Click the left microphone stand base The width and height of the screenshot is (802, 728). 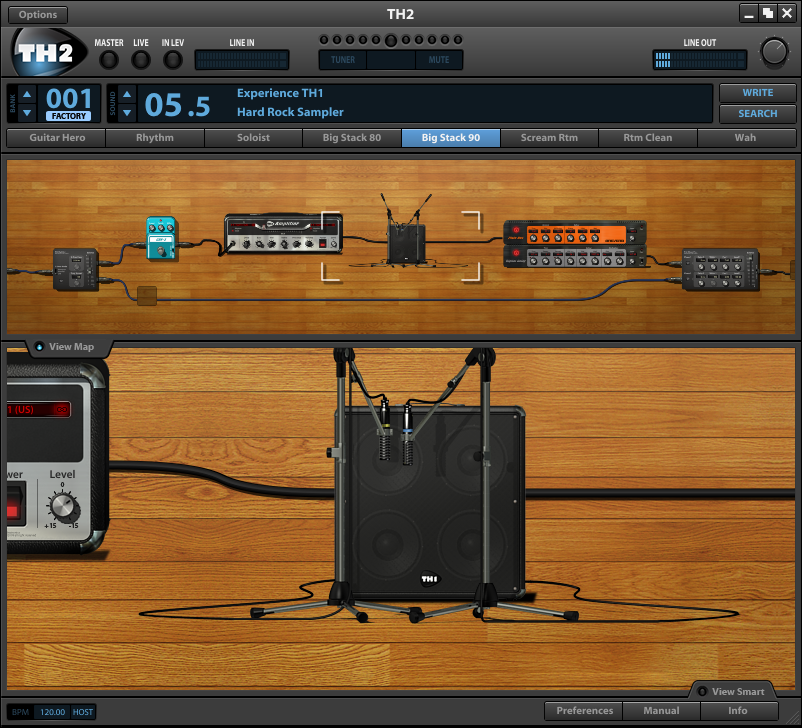(342, 604)
